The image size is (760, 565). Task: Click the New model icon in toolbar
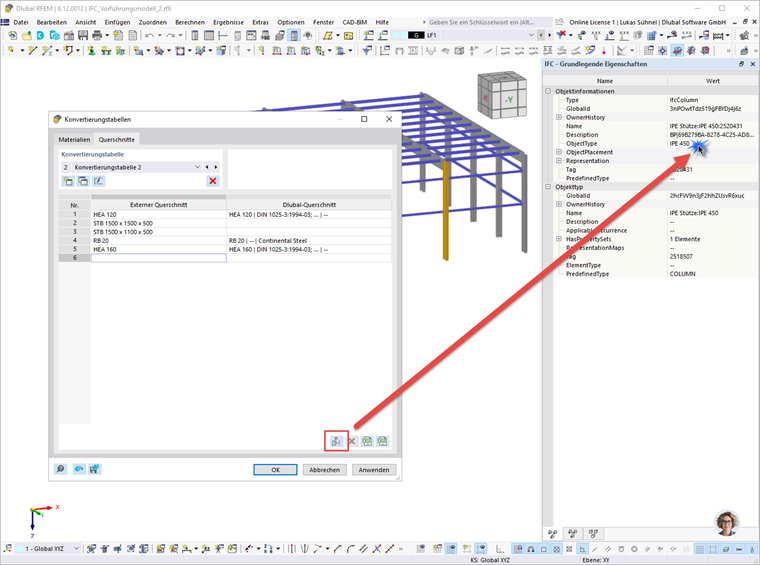click(12, 35)
